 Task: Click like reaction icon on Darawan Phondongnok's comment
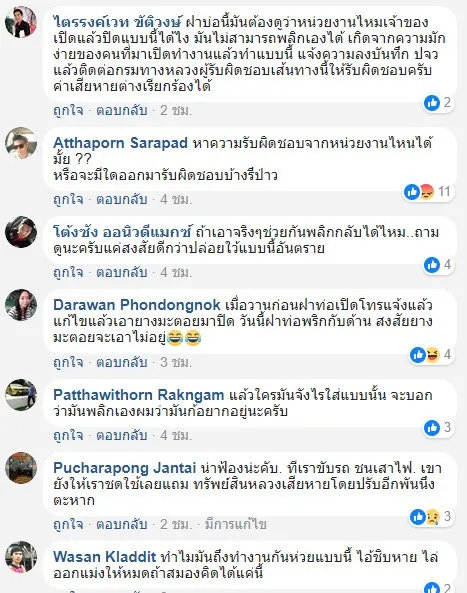point(418,355)
